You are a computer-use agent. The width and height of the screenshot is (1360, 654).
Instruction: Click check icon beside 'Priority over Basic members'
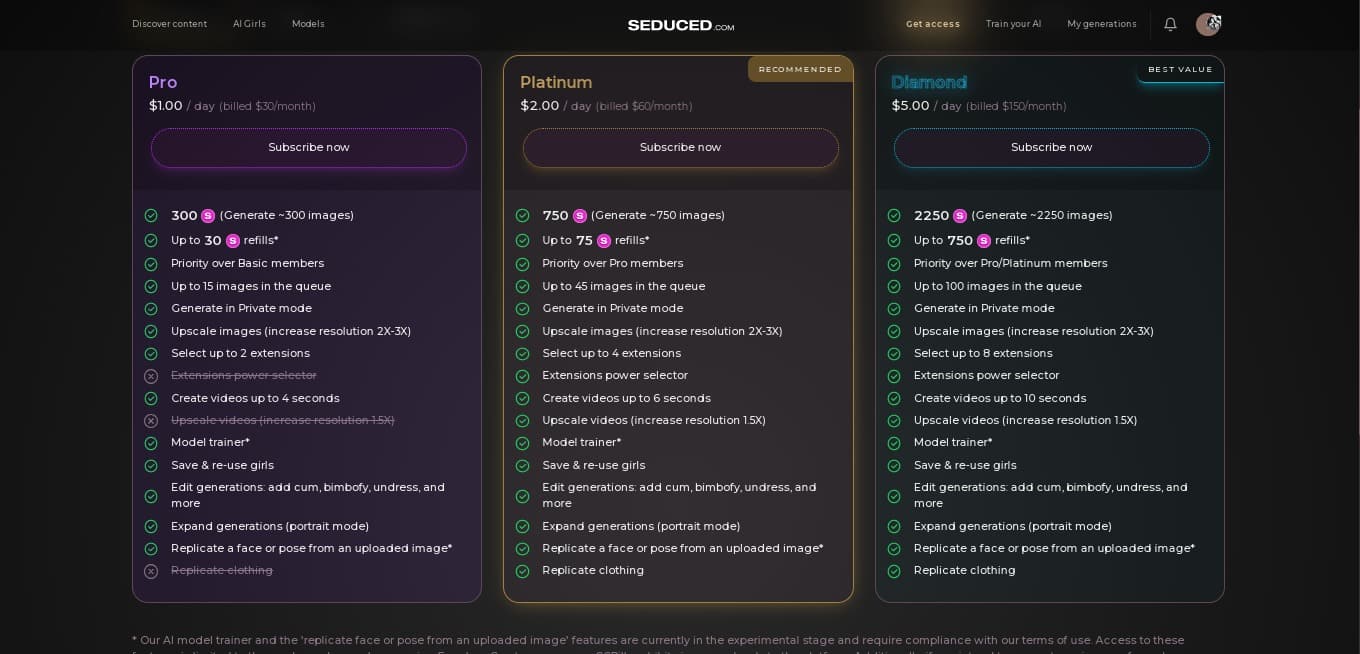[151, 264]
